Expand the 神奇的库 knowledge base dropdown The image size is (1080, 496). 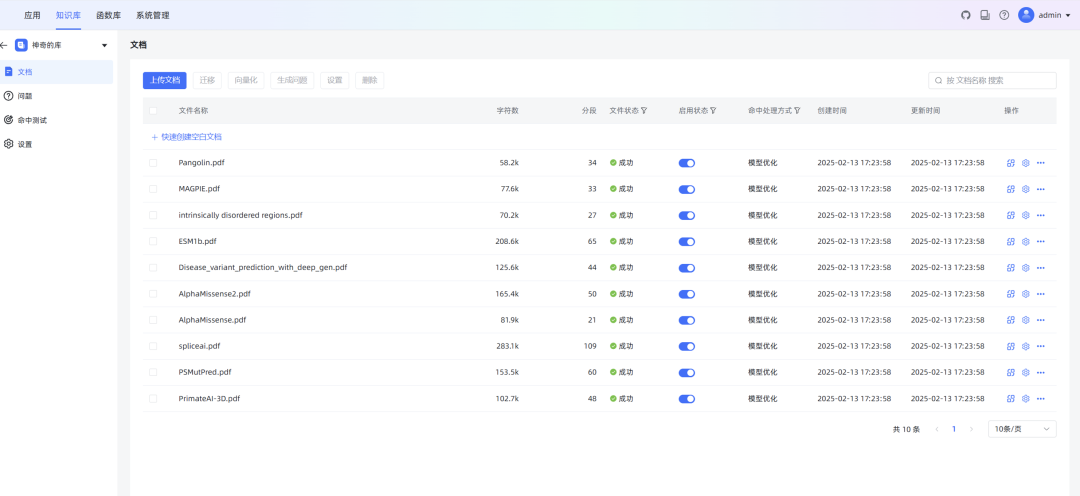tap(104, 45)
